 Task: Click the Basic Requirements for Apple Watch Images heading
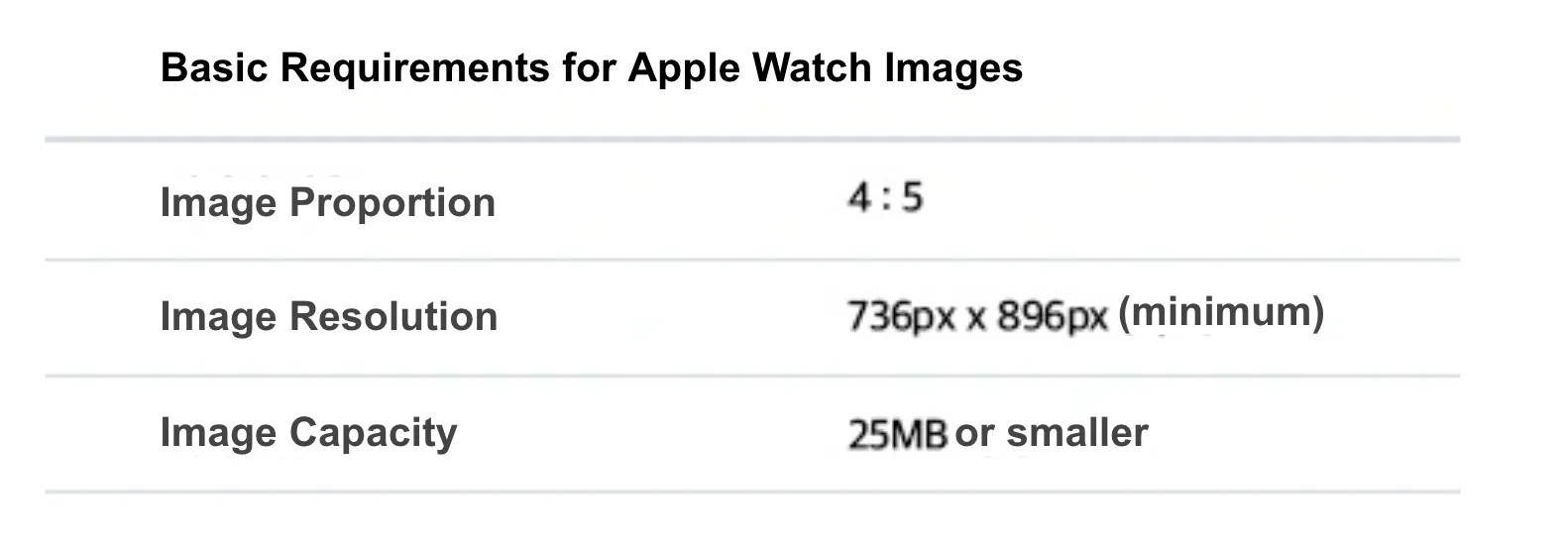(591, 68)
